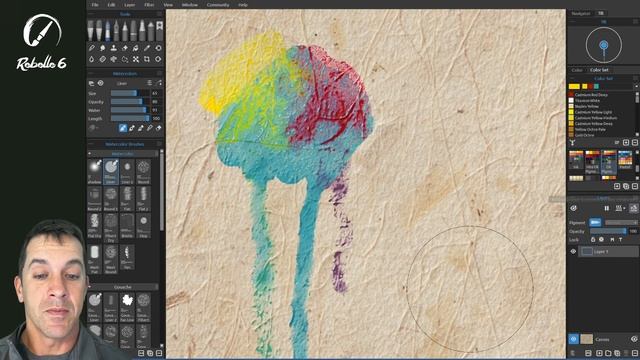The height and width of the screenshot is (360, 640).
Task: Toggle the first Lock icon in Layers
Action: tap(593, 240)
